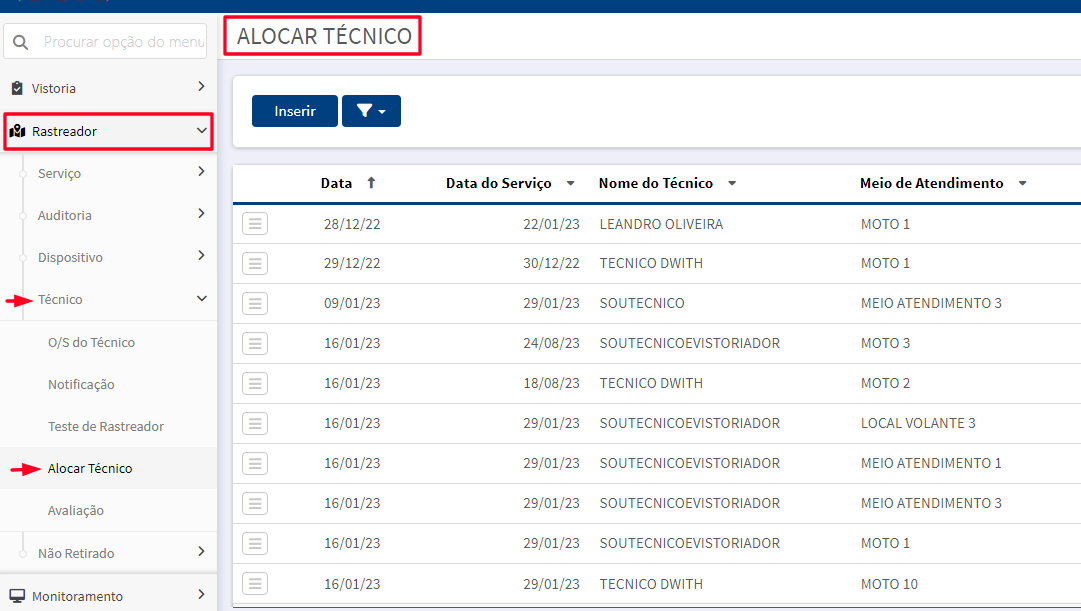Open Não Retirado menu entry
Viewport: 1081px width, 611px height.
(x=76, y=554)
